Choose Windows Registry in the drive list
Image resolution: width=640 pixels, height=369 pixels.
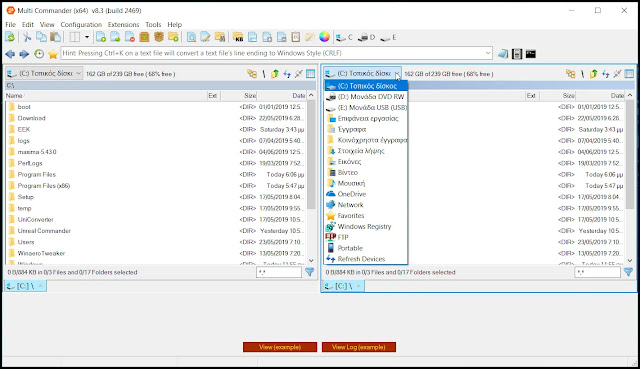366,227
